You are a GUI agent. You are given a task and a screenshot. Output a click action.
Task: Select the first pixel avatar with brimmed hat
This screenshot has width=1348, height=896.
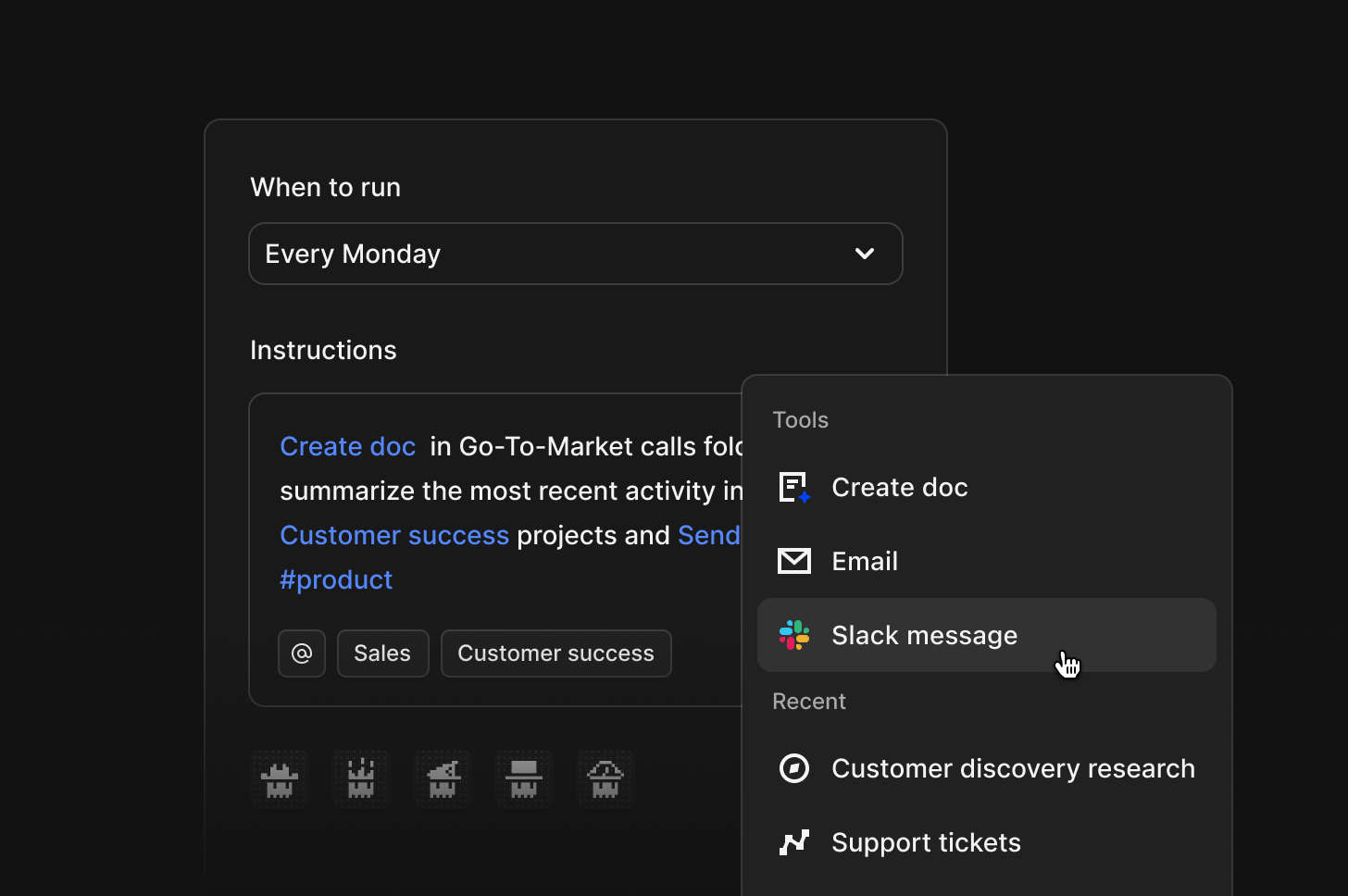(x=280, y=779)
